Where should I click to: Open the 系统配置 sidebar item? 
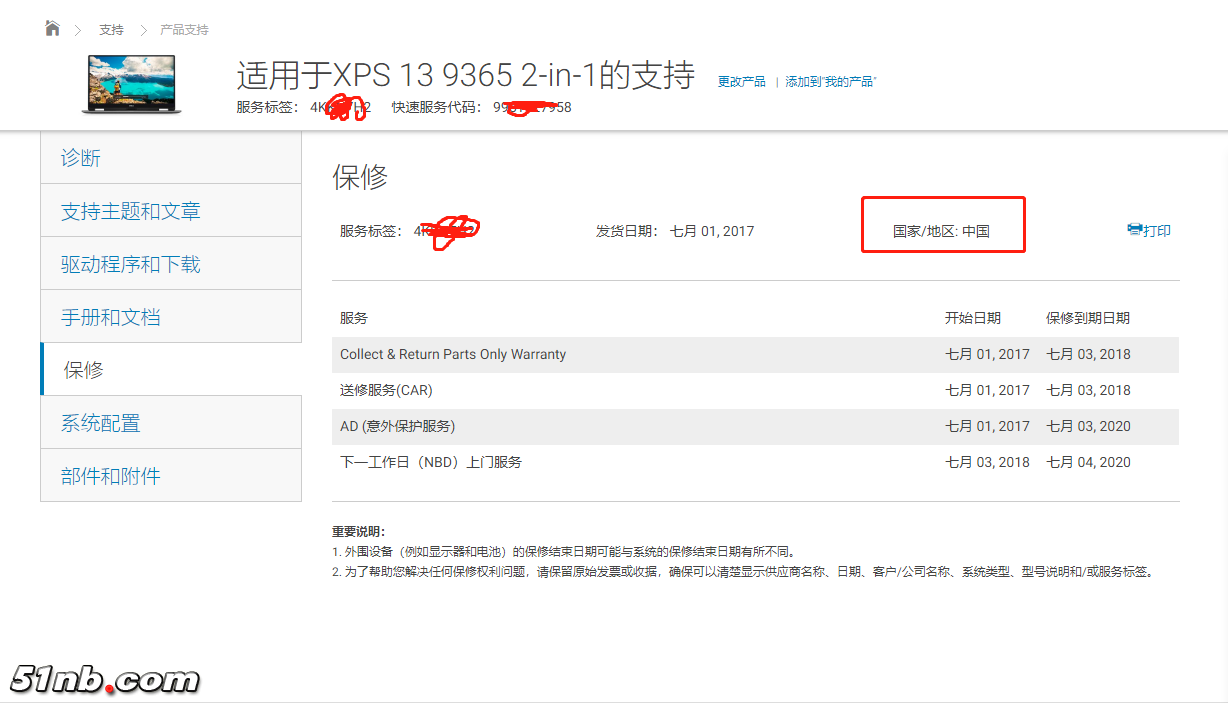coord(170,423)
